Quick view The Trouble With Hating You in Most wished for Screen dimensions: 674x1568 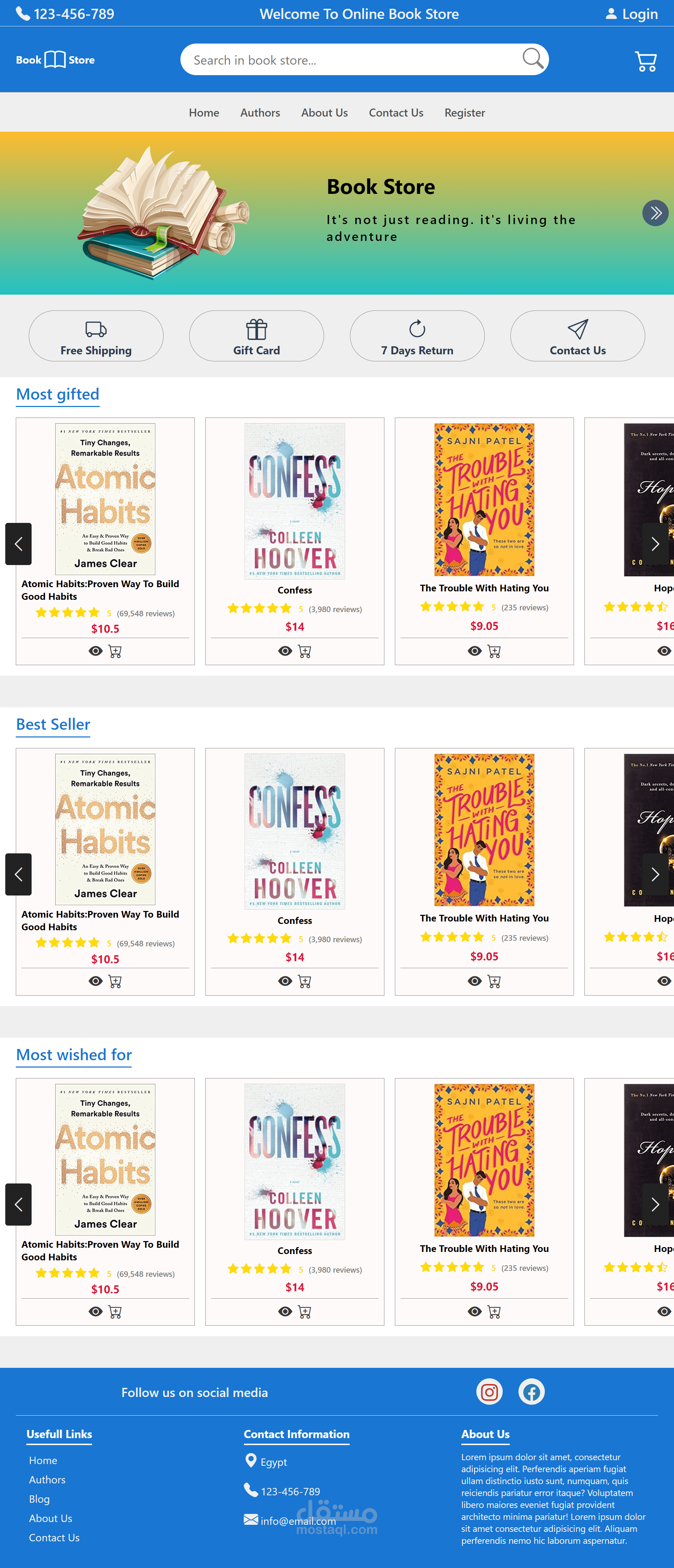tap(475, 1312)
